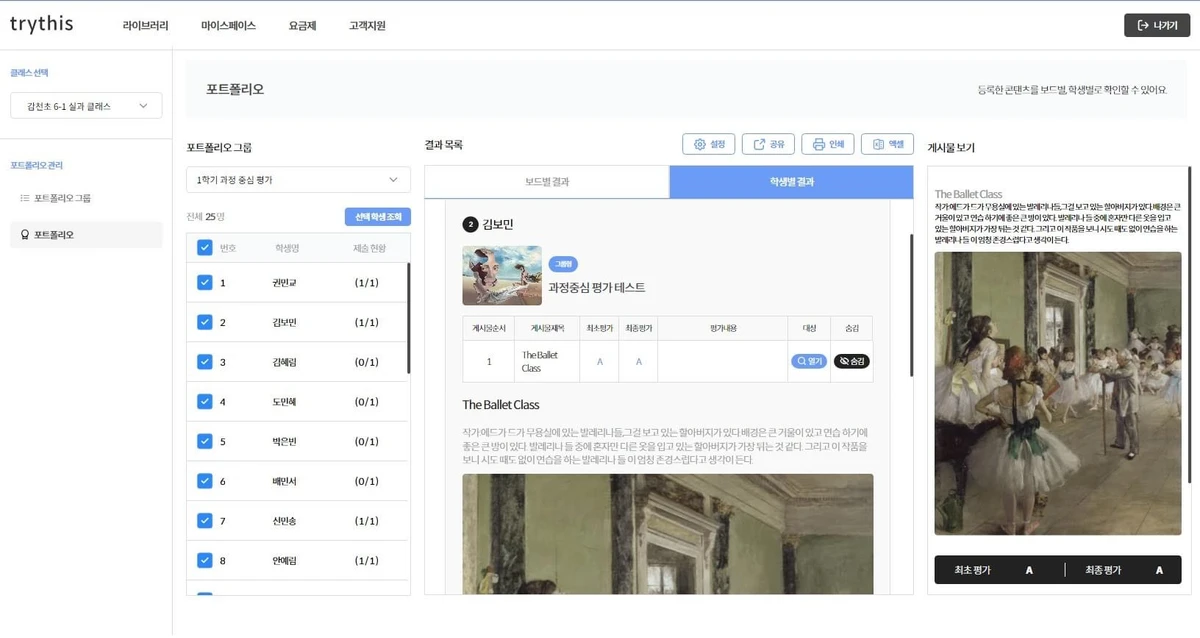The height and width of the screenshot is (638, 1200).
Task: Click the table cell 'The Ballet Class'
Action: coord(548,361)
